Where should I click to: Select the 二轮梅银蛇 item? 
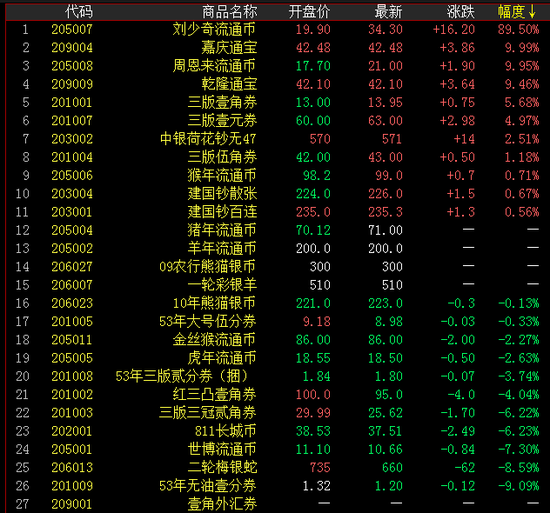(222, 467)
